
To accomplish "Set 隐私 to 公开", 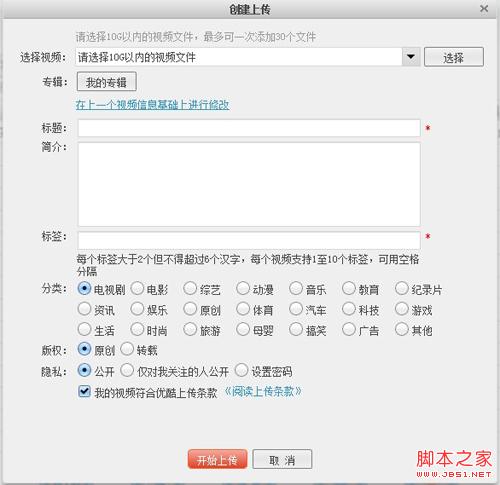I will pyautogui.click(x=84, y=370).
